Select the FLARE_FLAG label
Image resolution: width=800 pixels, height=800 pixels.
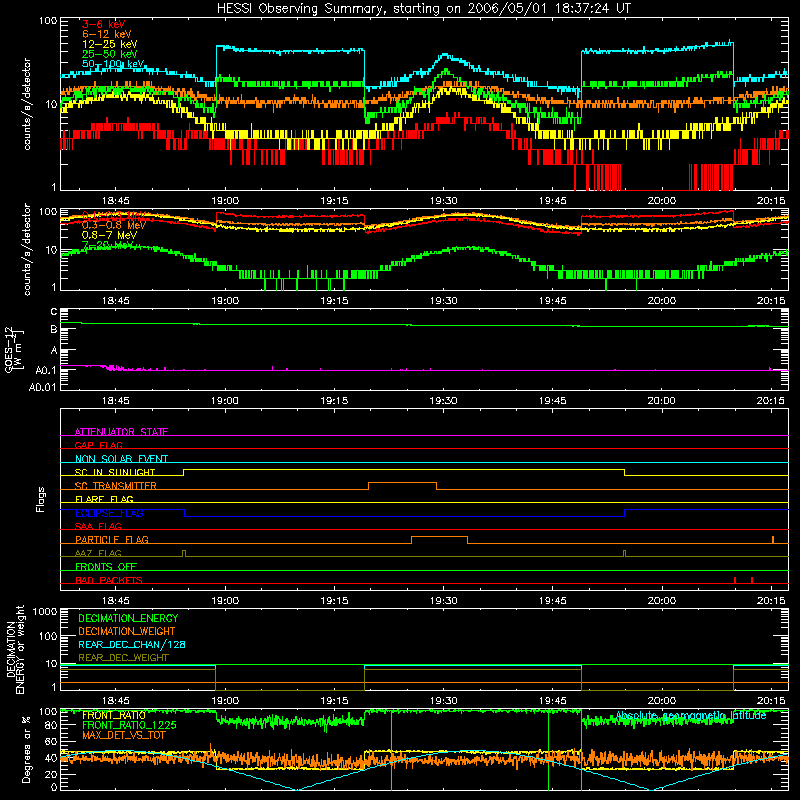(104, 499)
